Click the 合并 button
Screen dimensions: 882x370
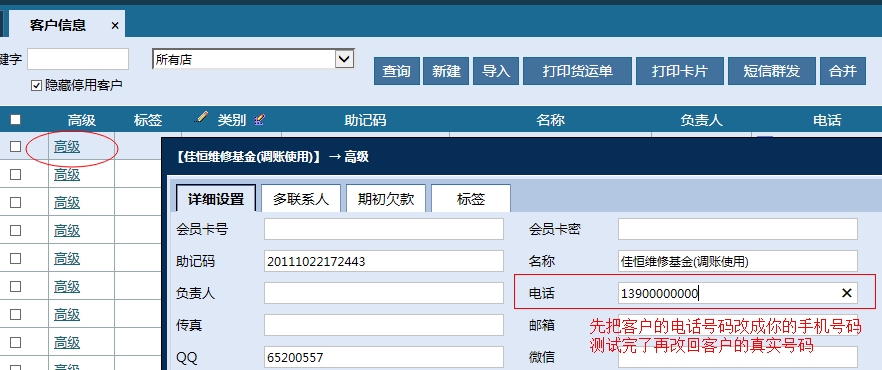pos(843,71)
